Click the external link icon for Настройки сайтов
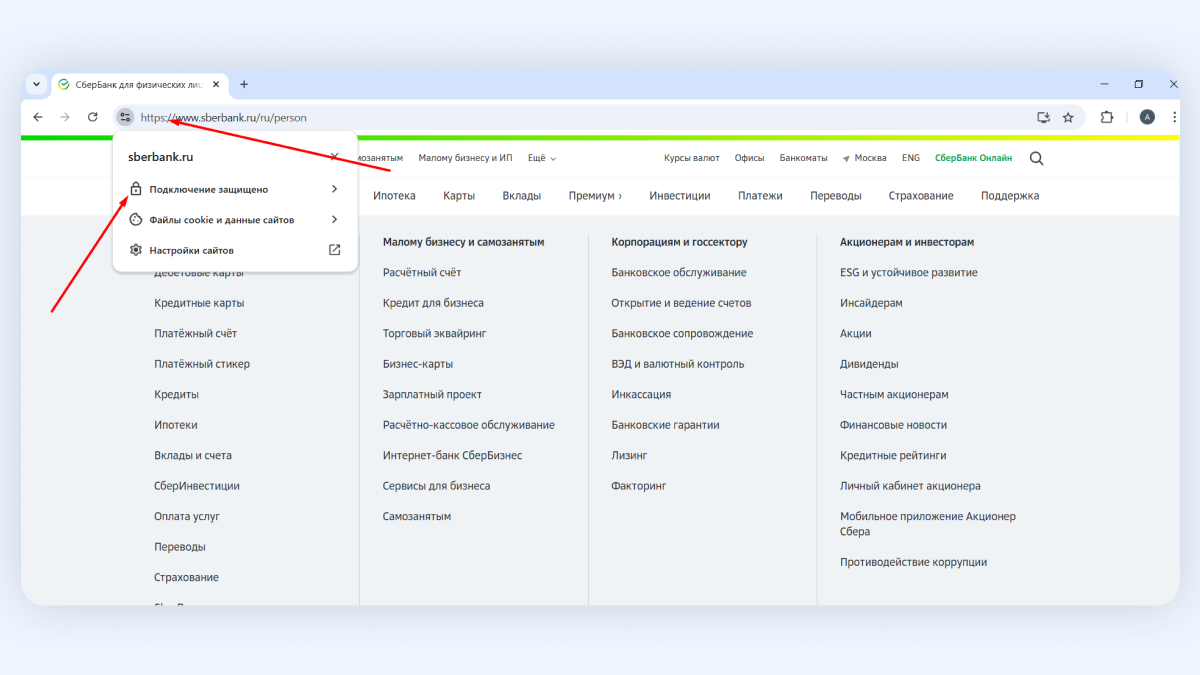1200x675 pixels. coord(335,250)
